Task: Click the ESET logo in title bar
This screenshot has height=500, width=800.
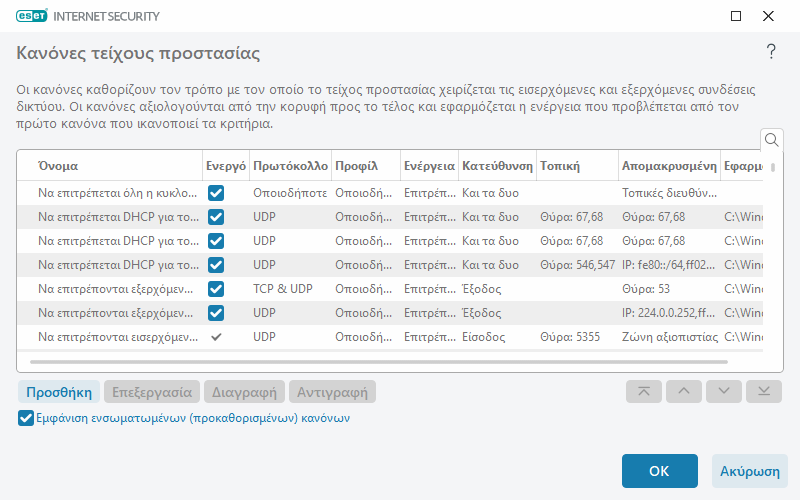Action: coord(32,16)
